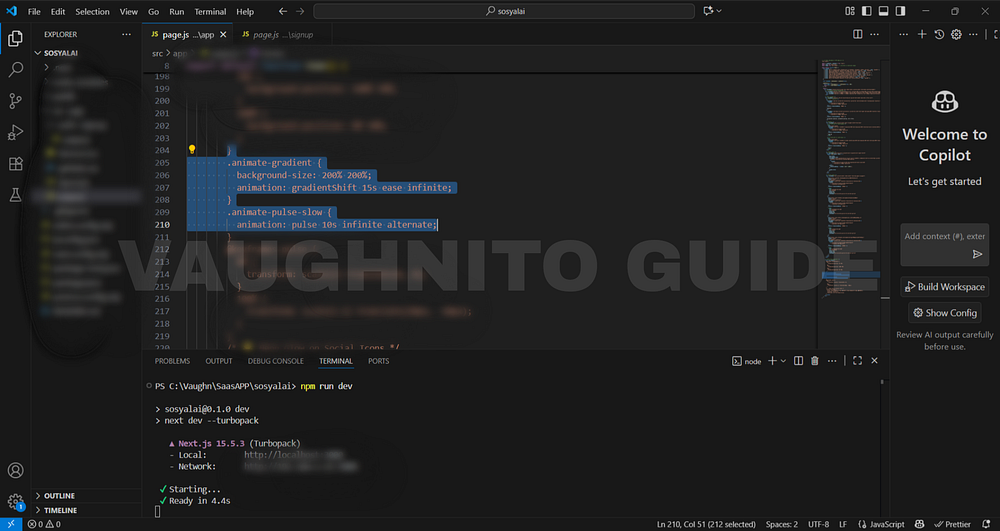The image size is (1000, 531).
Task: Switch to the PROBLEMS panel tab
Action: [x=172, y=361]
